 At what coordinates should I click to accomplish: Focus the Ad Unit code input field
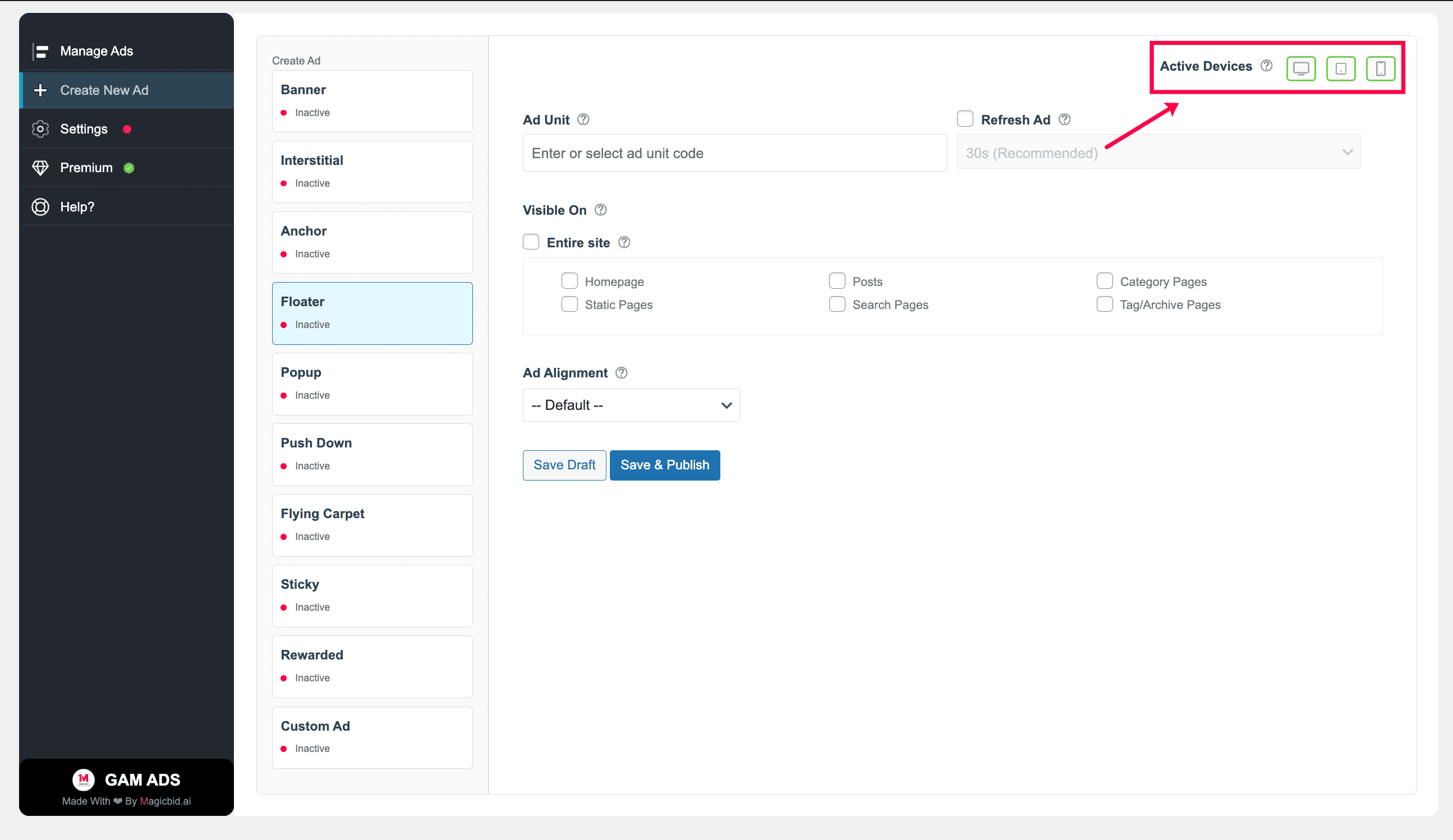click(x=734, y=153)
